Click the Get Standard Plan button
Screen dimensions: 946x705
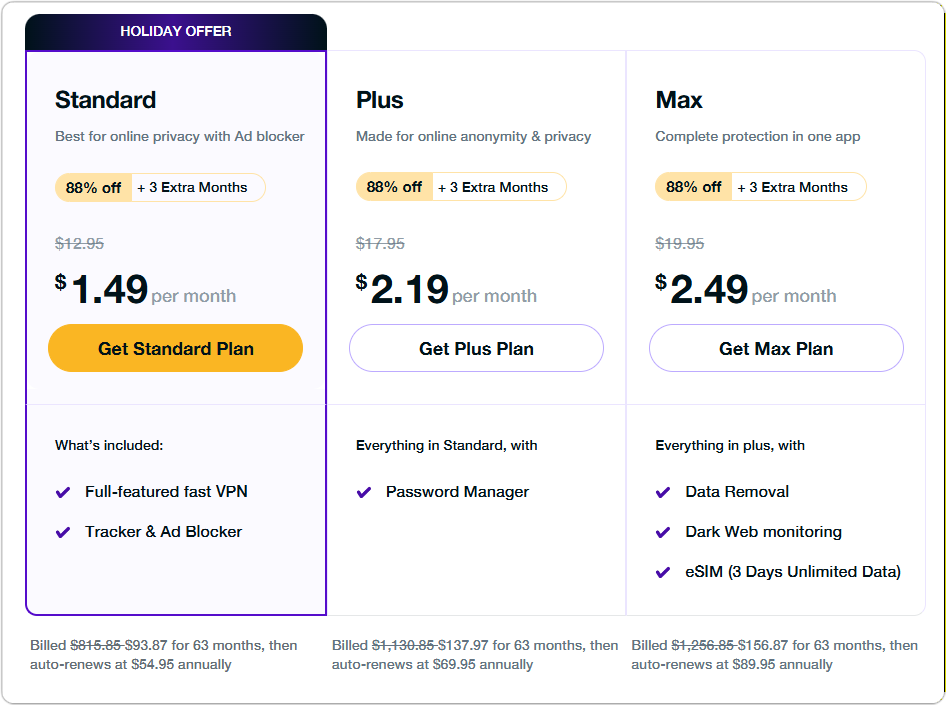point(175,348)
